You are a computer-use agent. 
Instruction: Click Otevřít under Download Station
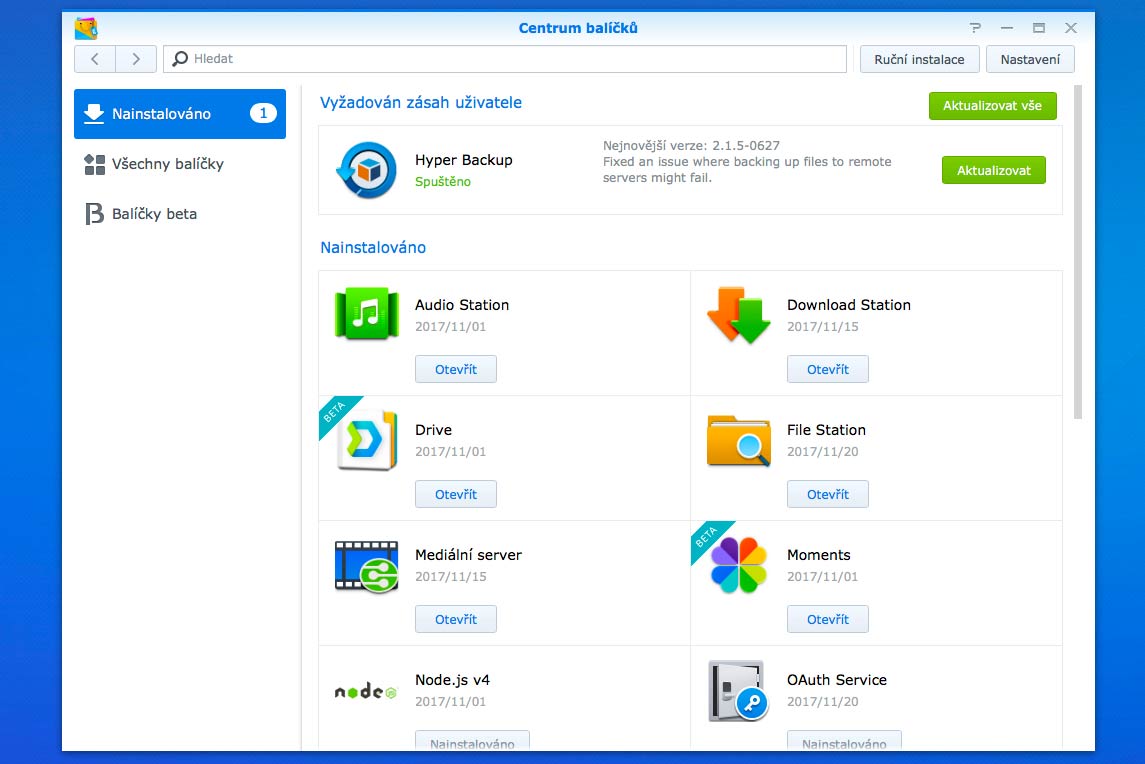pos(827,369)
